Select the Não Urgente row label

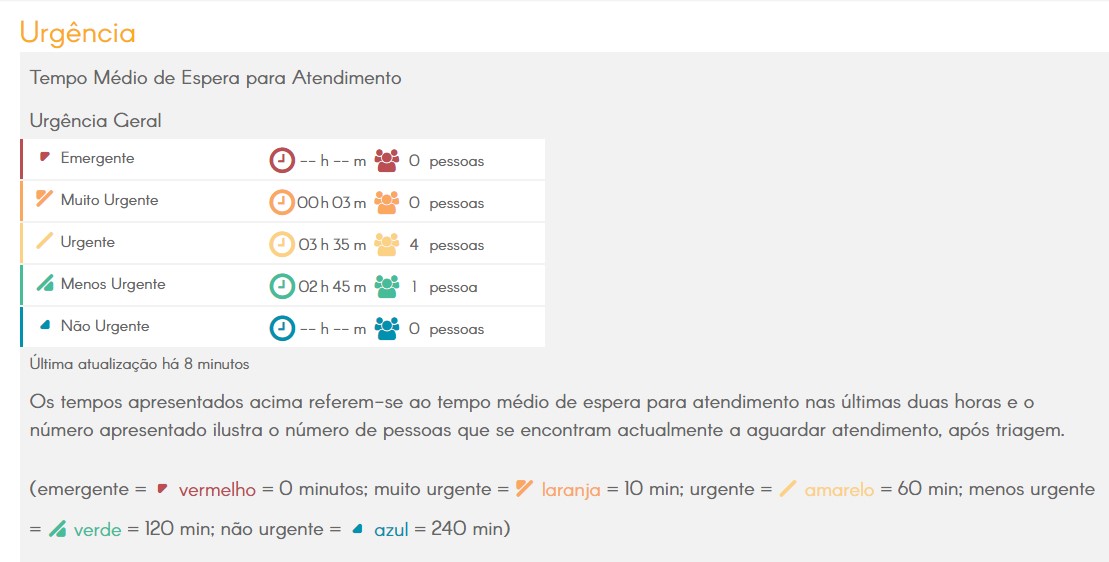pyautogui.click(x=105, y=326)
